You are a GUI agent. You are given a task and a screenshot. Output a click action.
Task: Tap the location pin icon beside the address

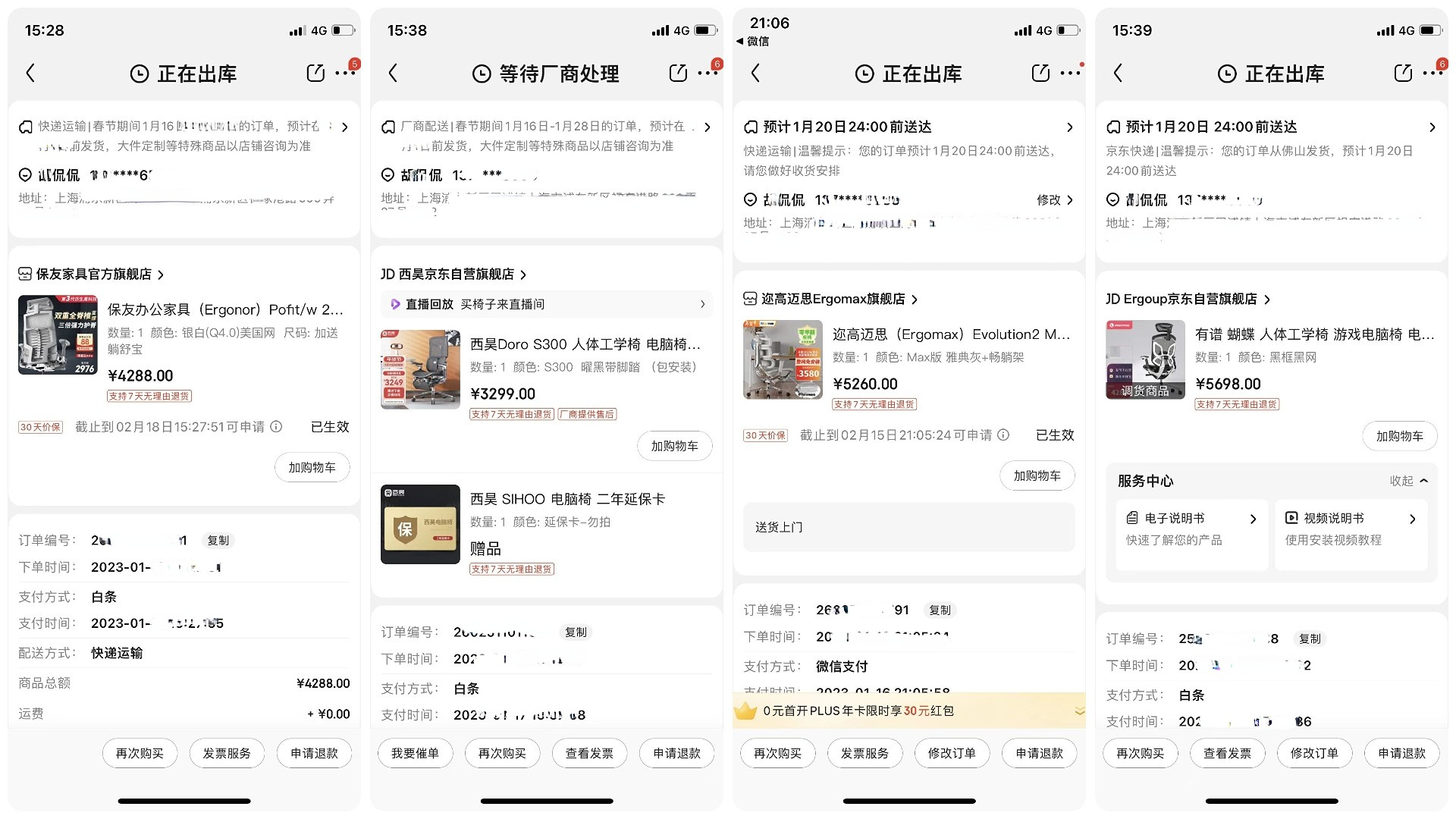coord(24,174)
